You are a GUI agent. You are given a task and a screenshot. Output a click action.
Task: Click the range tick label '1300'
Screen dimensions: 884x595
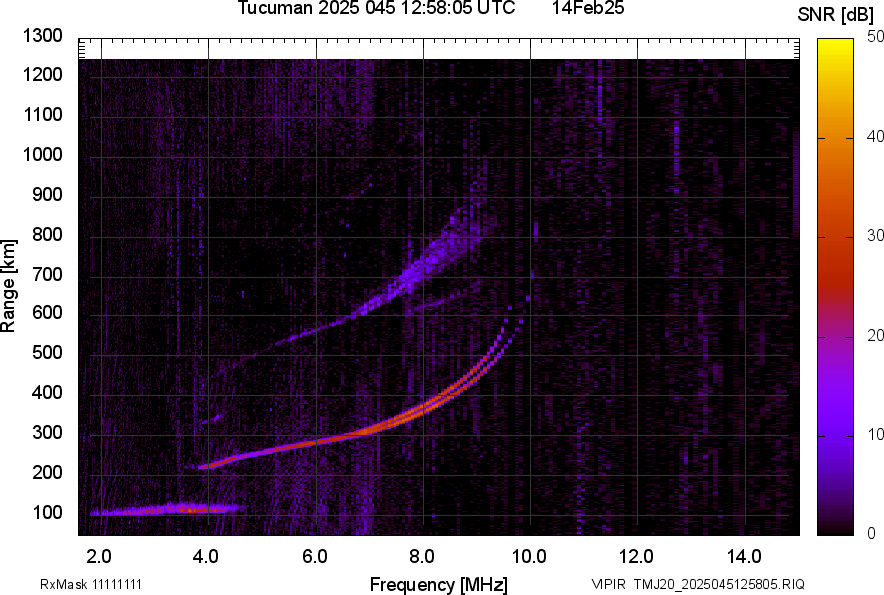point(42,36)
